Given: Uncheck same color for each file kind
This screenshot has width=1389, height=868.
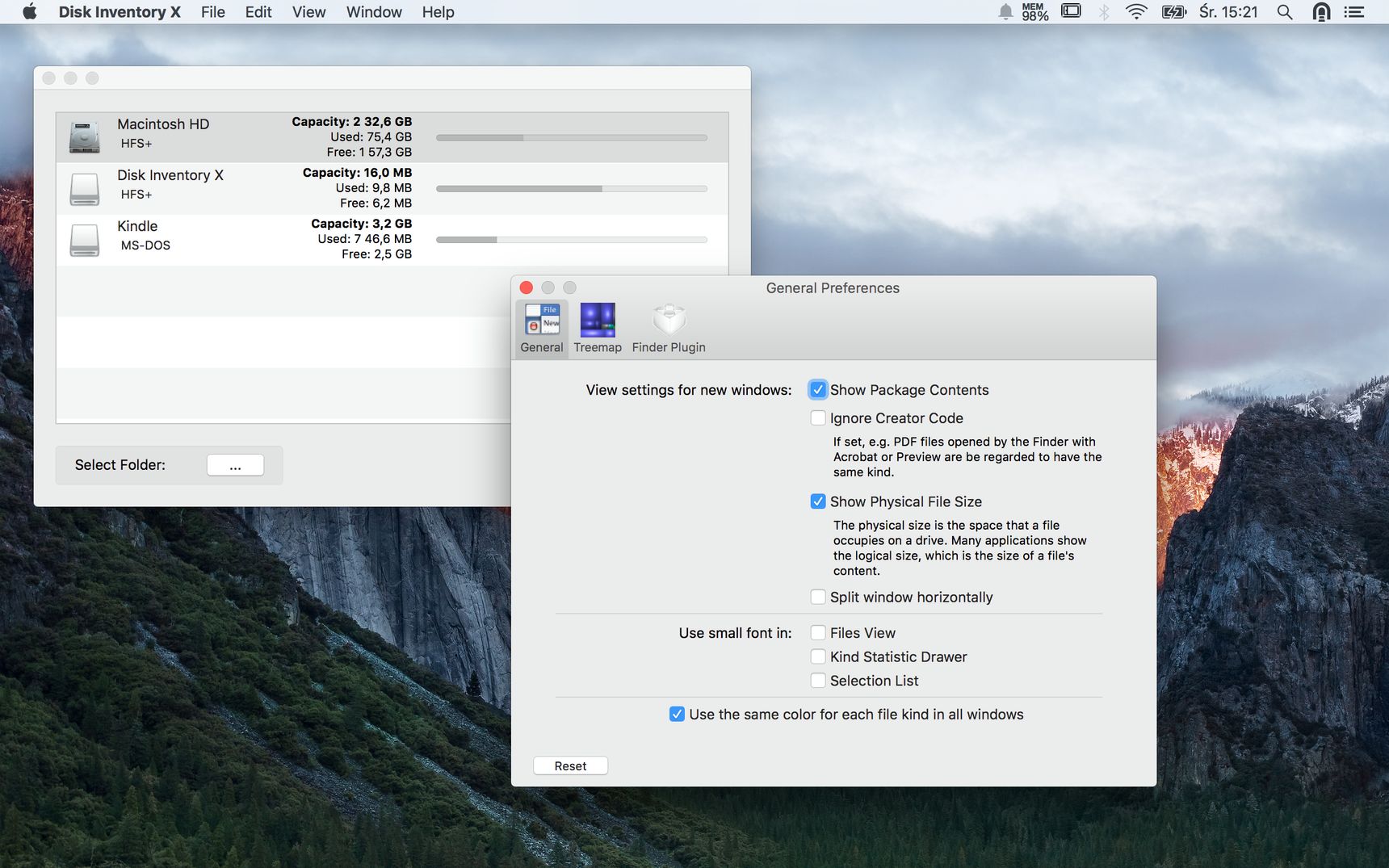Looking at the screenshot, I should [677, 715].
